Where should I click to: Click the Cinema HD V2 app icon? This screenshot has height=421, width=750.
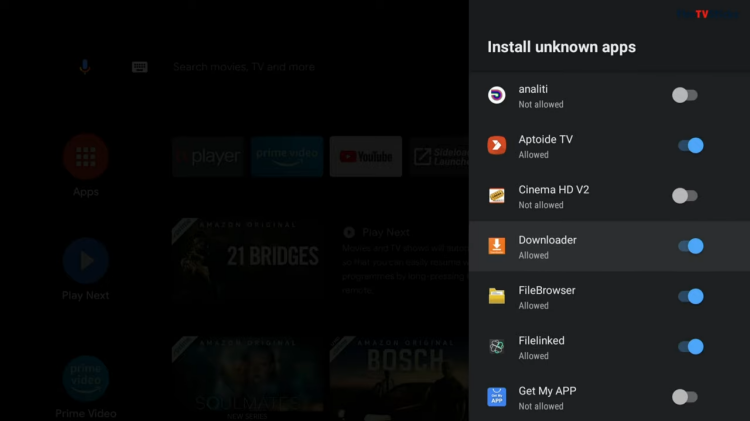pyautogui.click(x=496, y=195)
